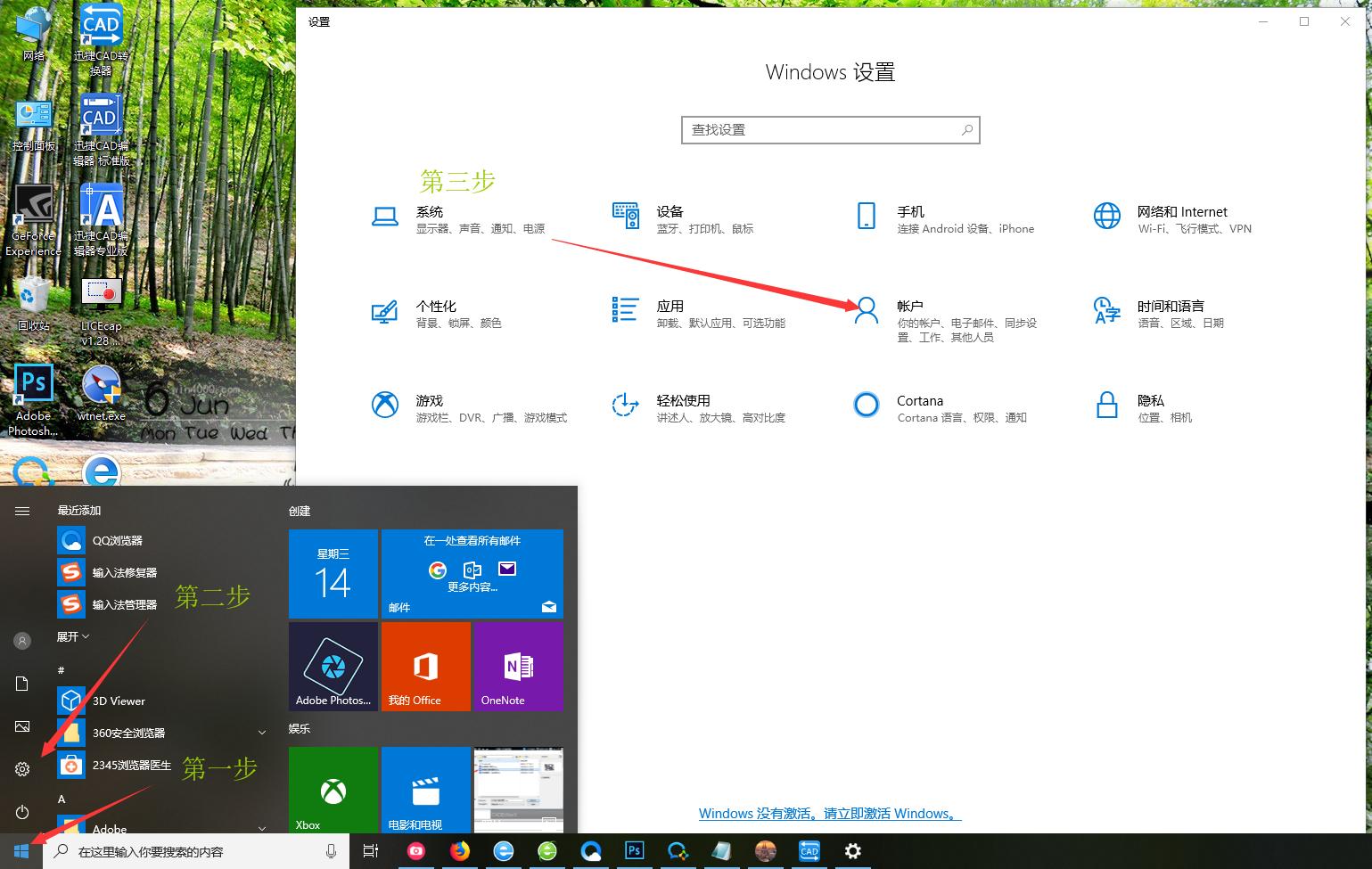Expand the Adobe folder chevron

pos(261,827)
